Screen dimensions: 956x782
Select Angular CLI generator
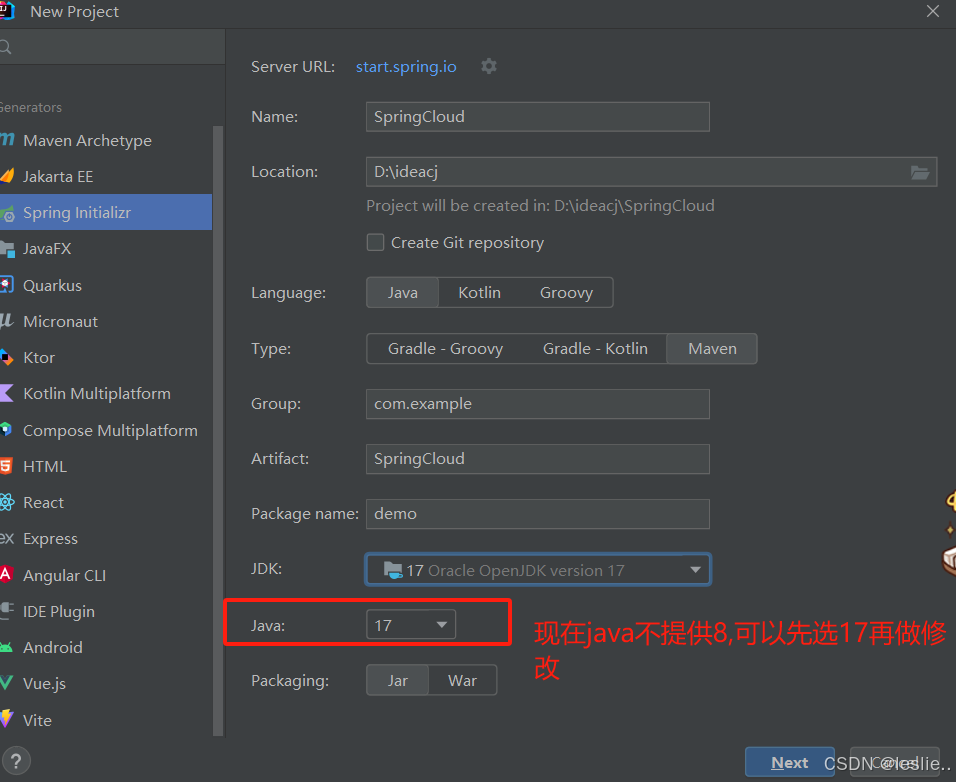tap(106, 575)
